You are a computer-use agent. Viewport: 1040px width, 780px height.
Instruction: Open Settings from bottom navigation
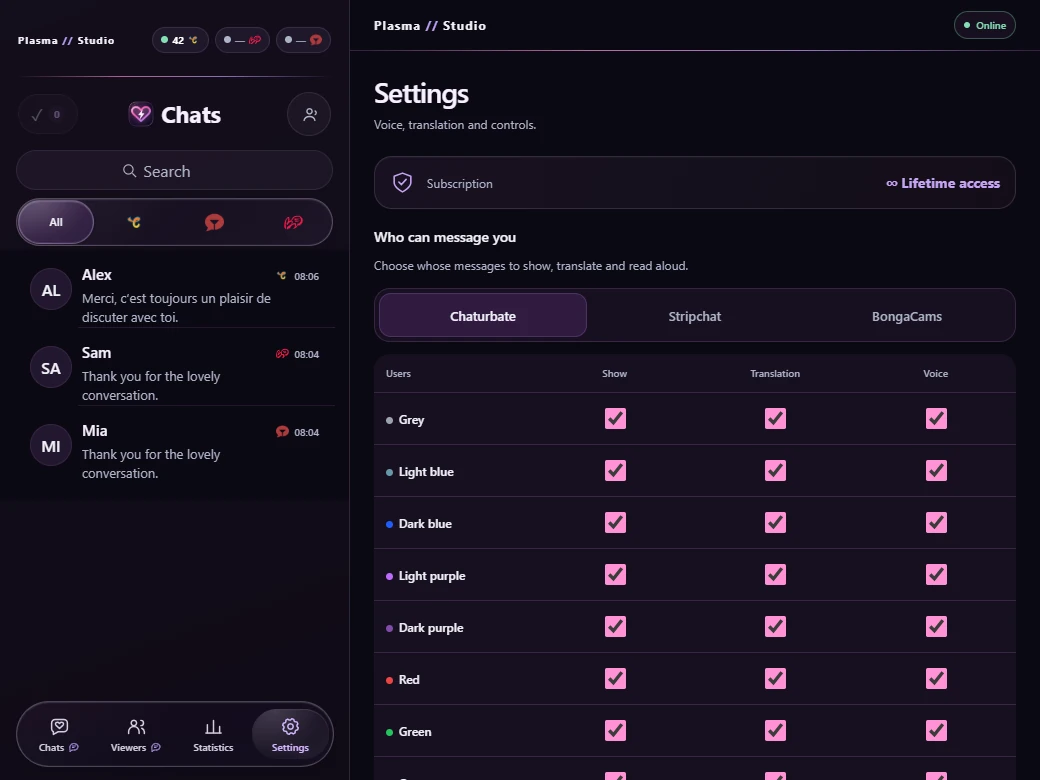point(291,735)
